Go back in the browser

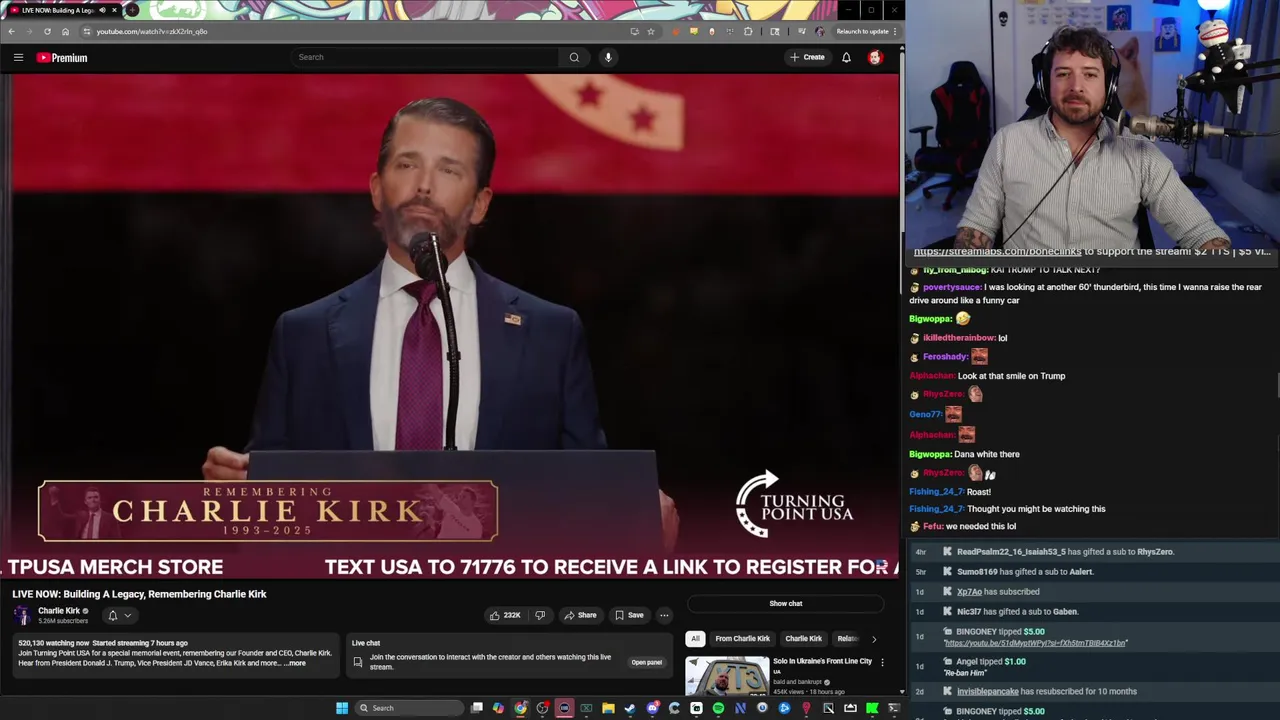click(x=11, y=31)
